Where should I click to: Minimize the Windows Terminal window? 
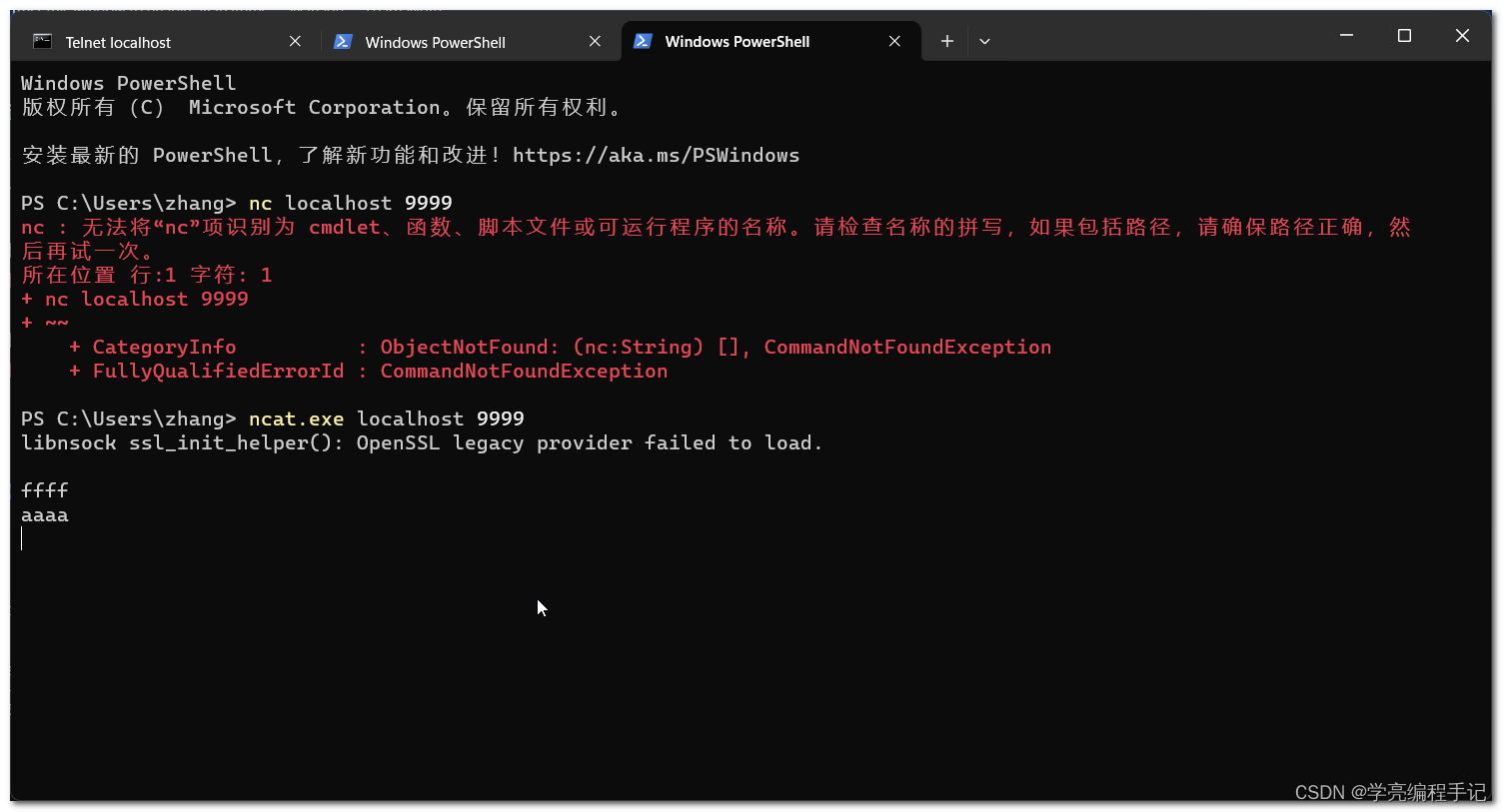[1346, 36]
